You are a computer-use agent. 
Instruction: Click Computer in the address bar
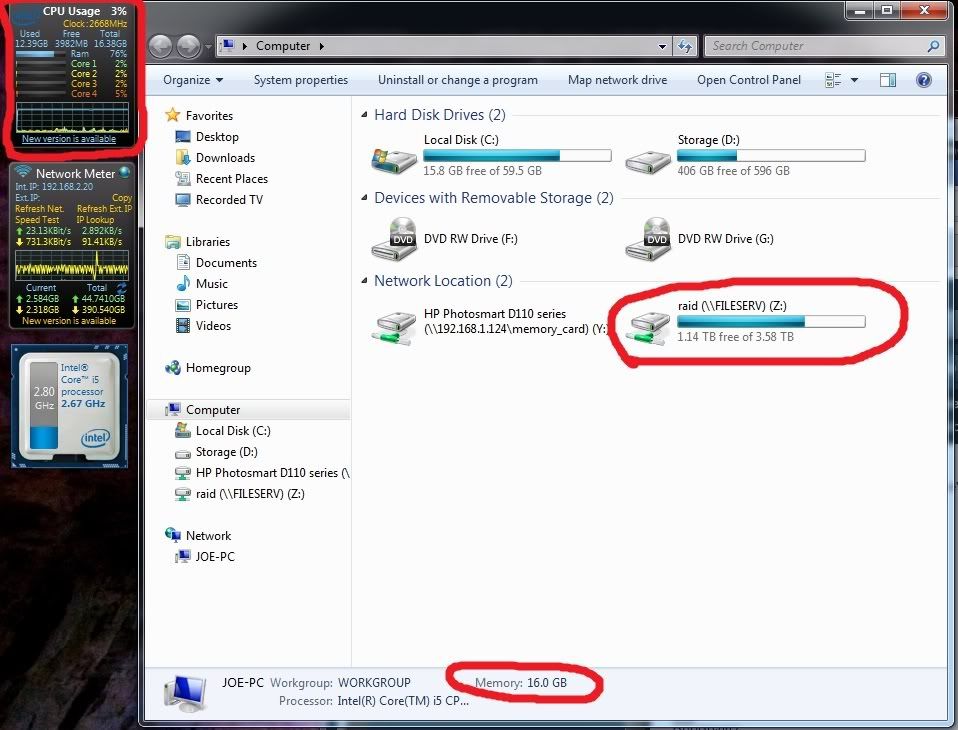coord(283,46)
